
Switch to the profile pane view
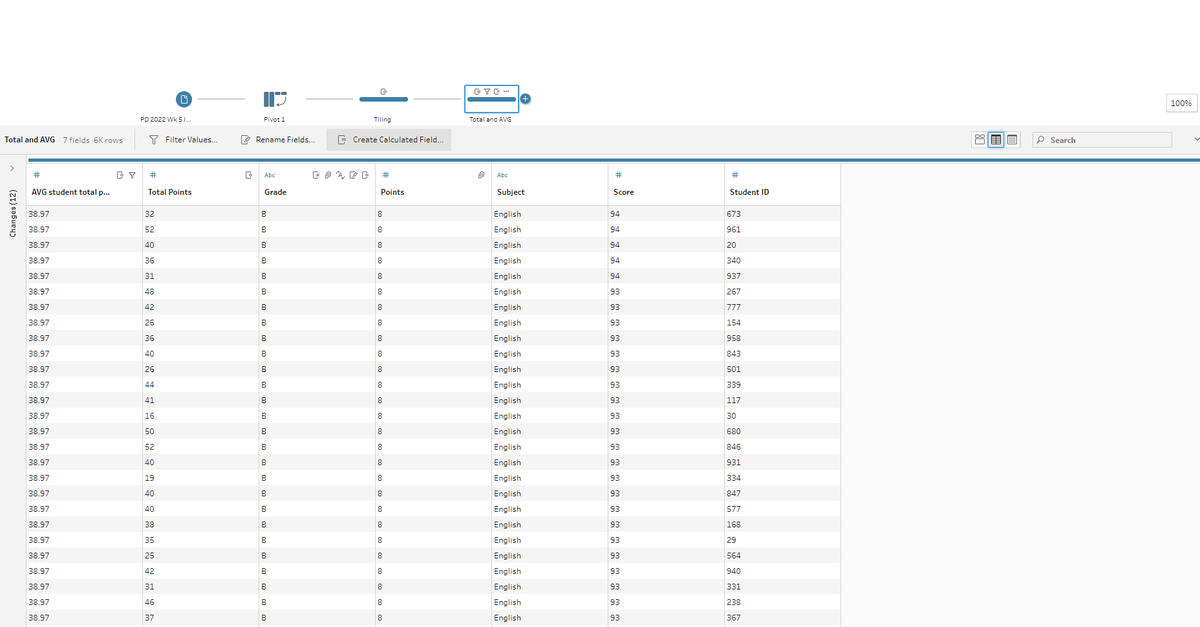pyautogui.click(x=980, y=140)
